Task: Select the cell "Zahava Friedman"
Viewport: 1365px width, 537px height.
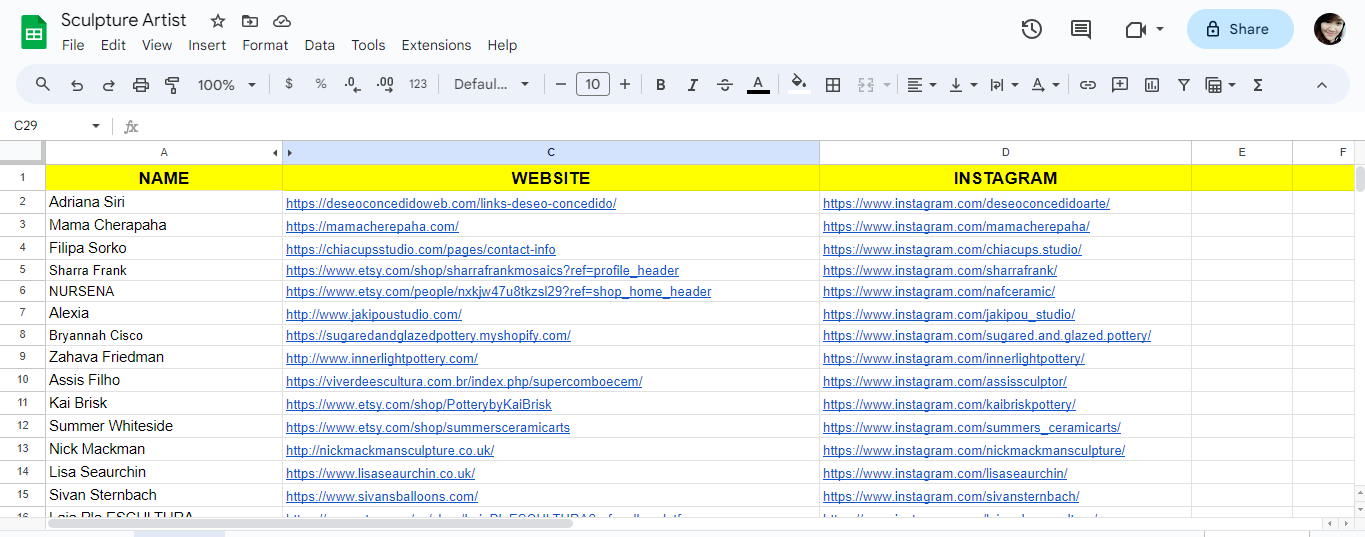Action: [164, 358]
